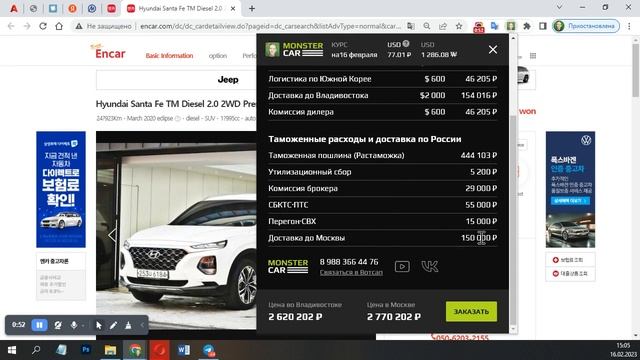
Task: Click the browser forward arrow
Action: click(27, 26)
